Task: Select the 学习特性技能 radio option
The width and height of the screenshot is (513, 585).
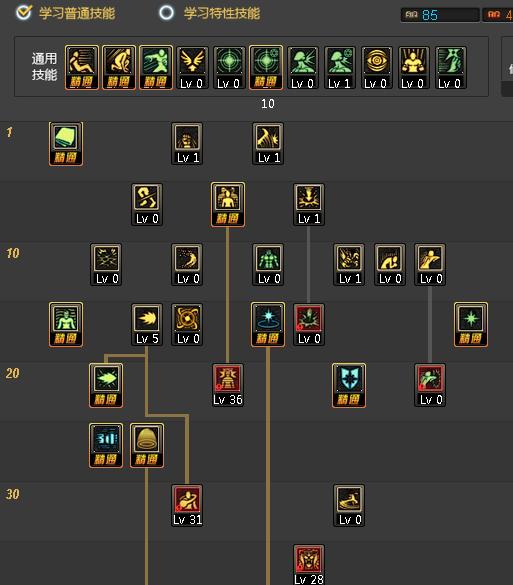Action: pos(166,13)
